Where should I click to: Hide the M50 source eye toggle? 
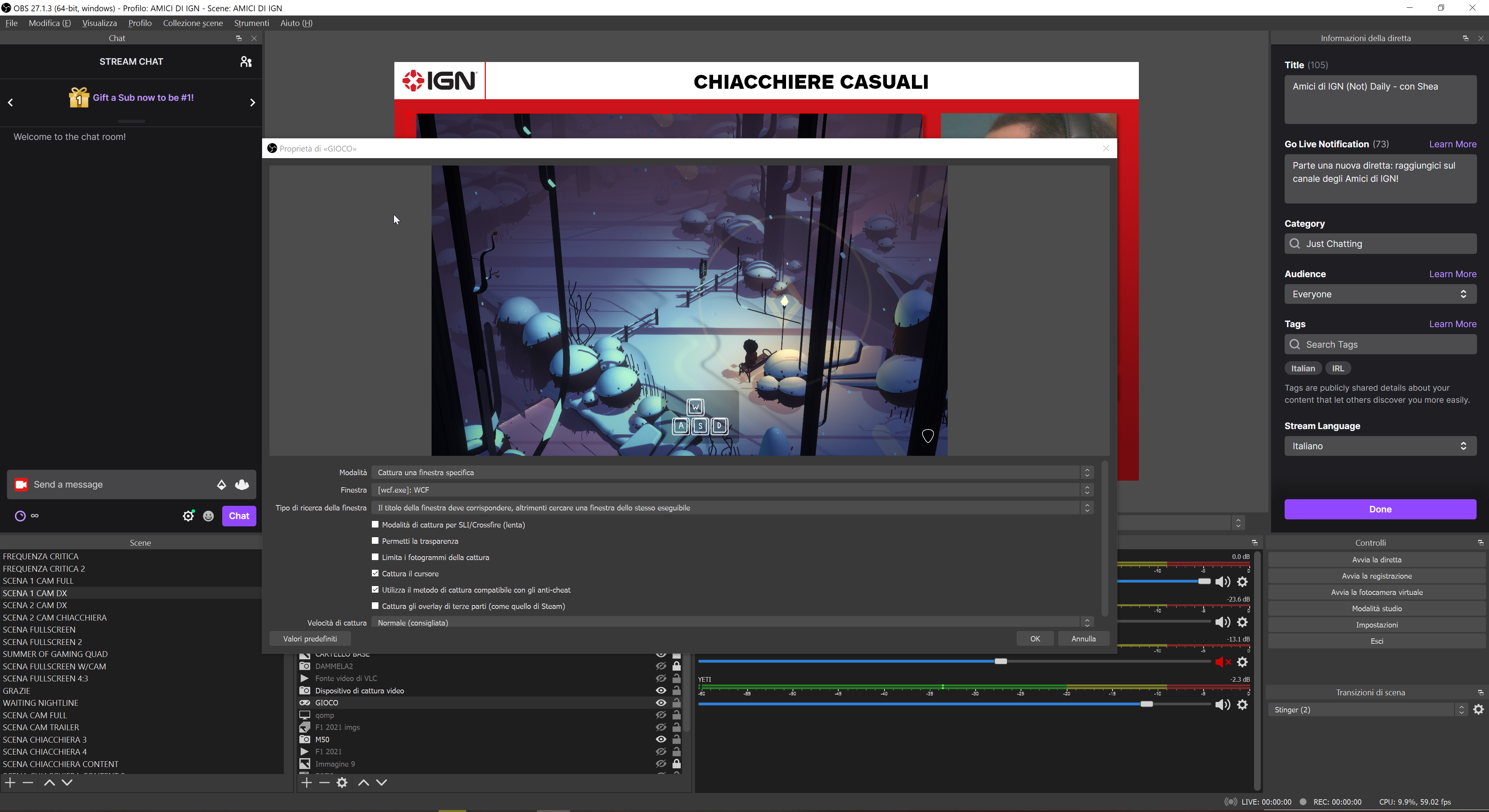pos(661,739)
